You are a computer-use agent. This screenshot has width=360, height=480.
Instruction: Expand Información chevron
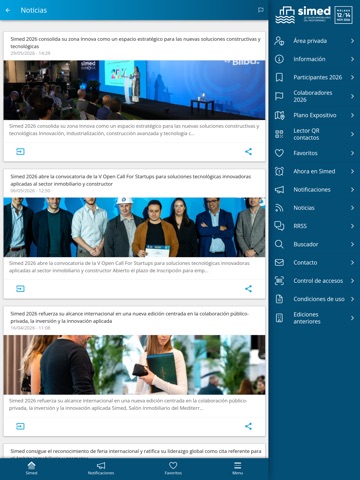[x=352, y=59]
